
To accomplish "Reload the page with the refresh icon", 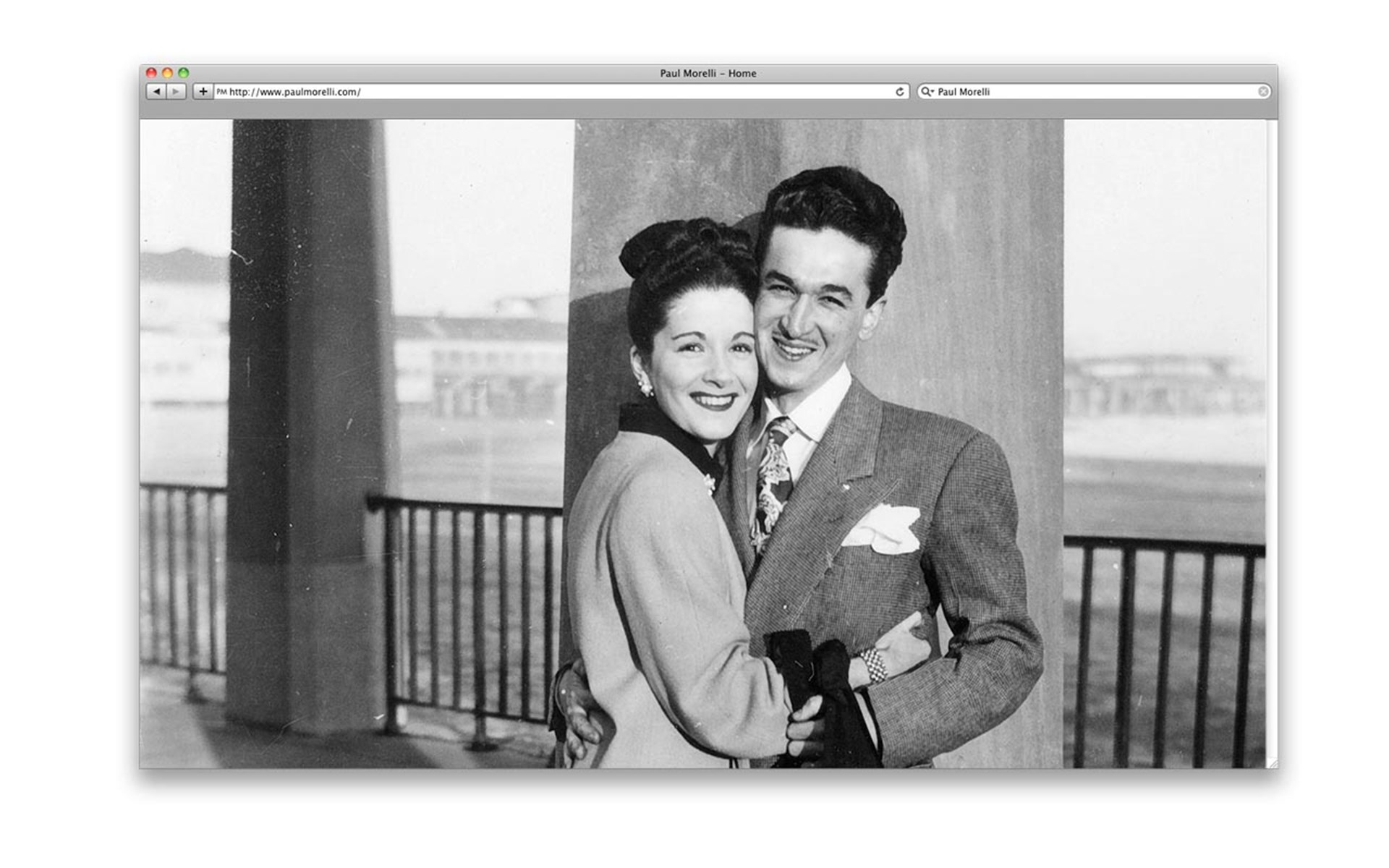I will pyautogui.click(x=899, y=92).
